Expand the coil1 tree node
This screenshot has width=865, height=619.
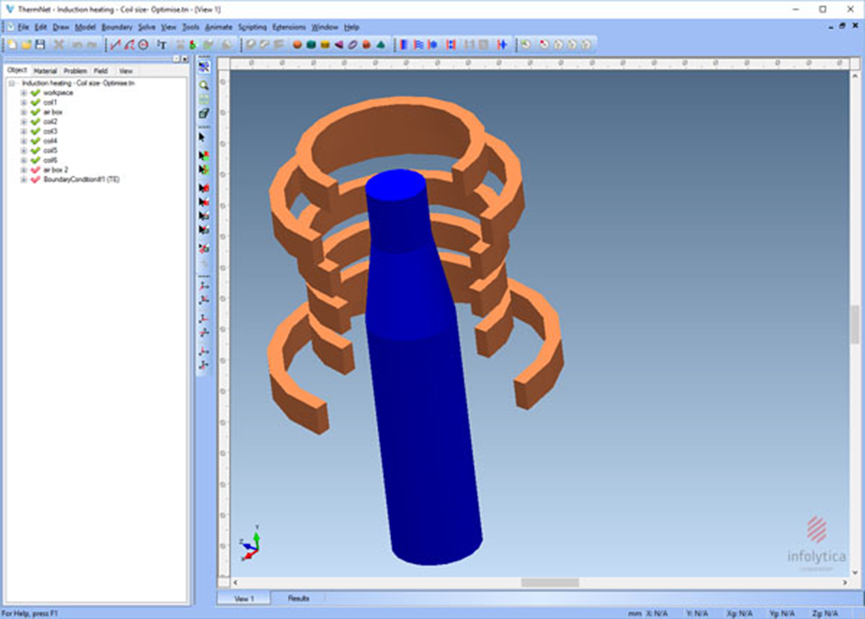click(23, 103)
